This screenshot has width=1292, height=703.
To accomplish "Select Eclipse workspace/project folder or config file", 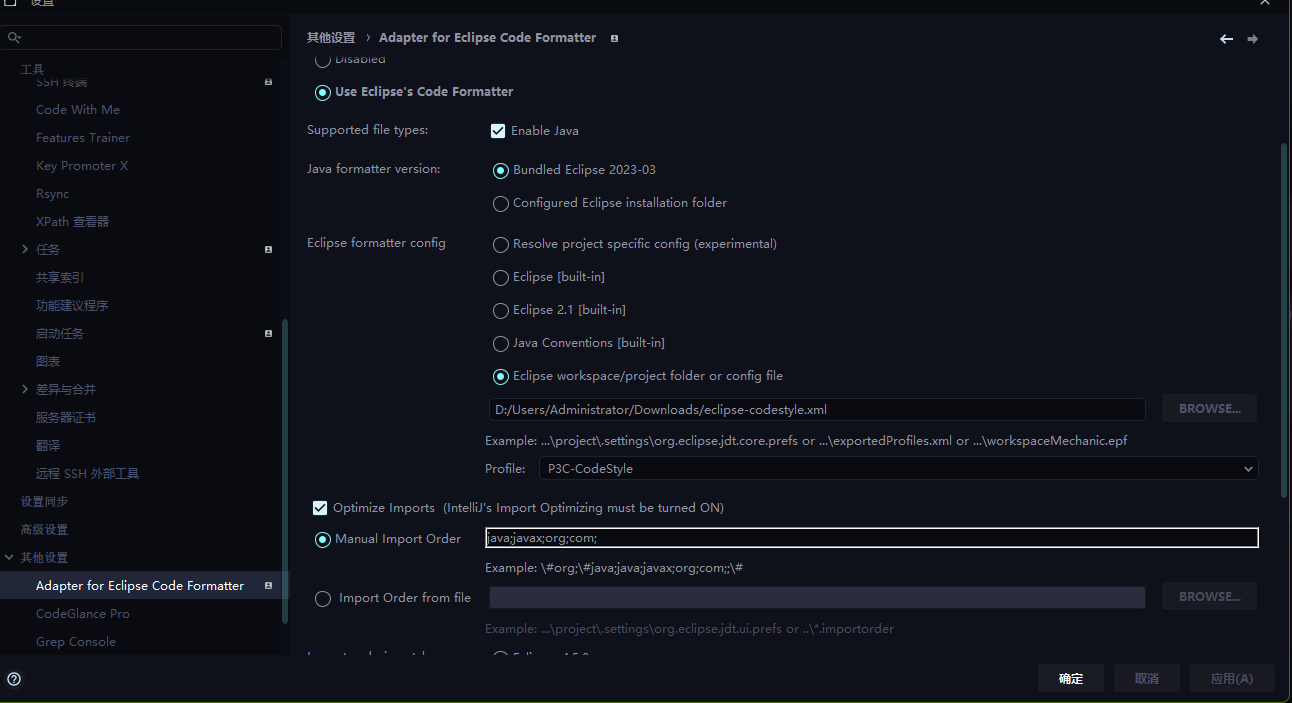I will point(501,376).
